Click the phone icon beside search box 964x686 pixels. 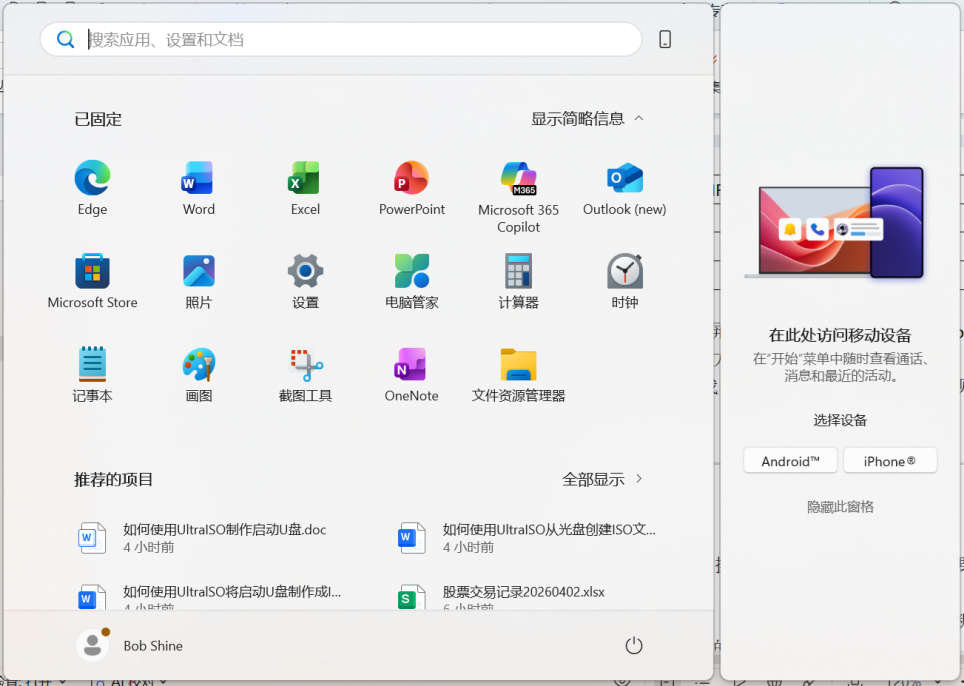(665, 39)
